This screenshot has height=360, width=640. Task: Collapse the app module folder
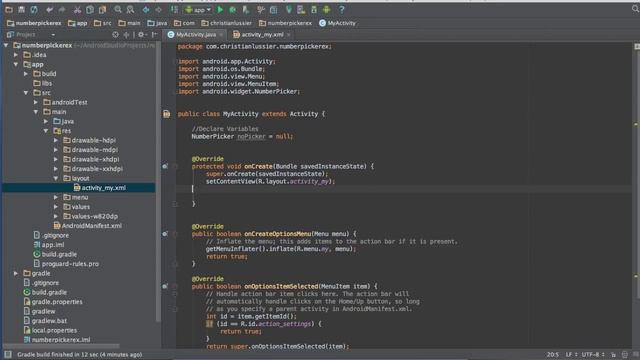[x=16, y=64]
